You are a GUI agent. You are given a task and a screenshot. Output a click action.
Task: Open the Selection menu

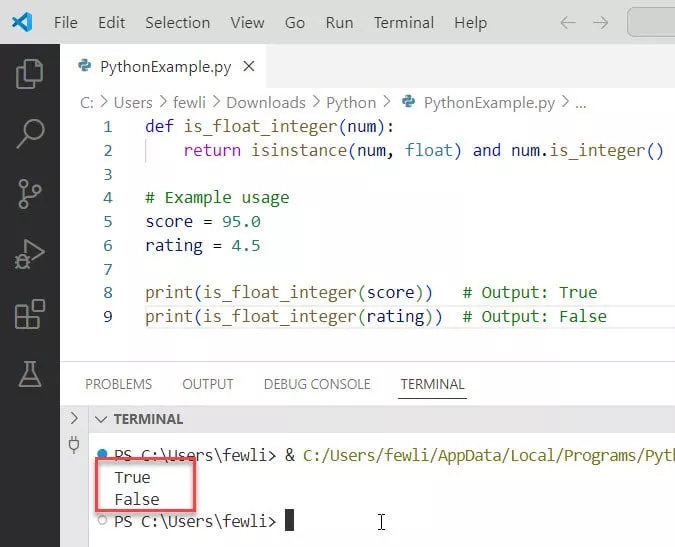[x=179, y=22]
